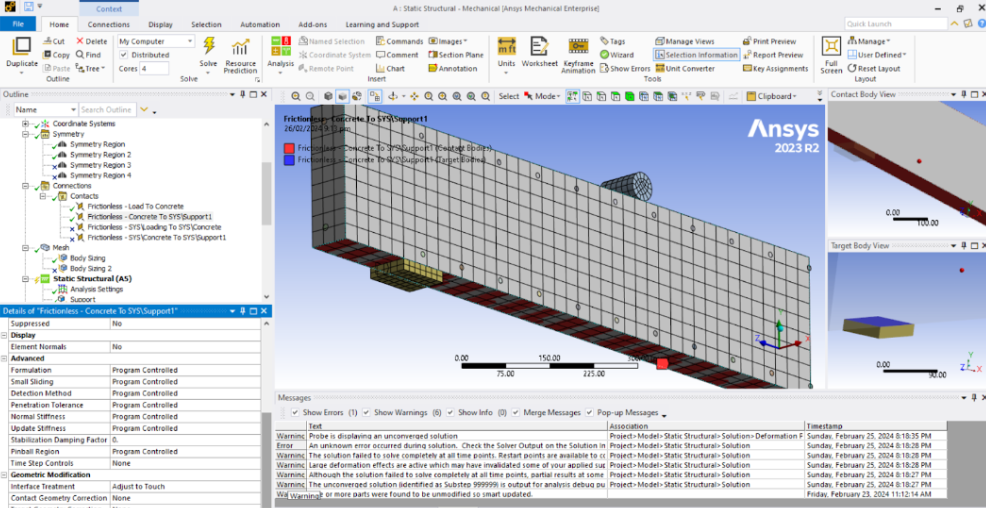The image size is (986, 508).
Task: Select Frictionless - Load To Concrete contact
Action: click(135, 206)
